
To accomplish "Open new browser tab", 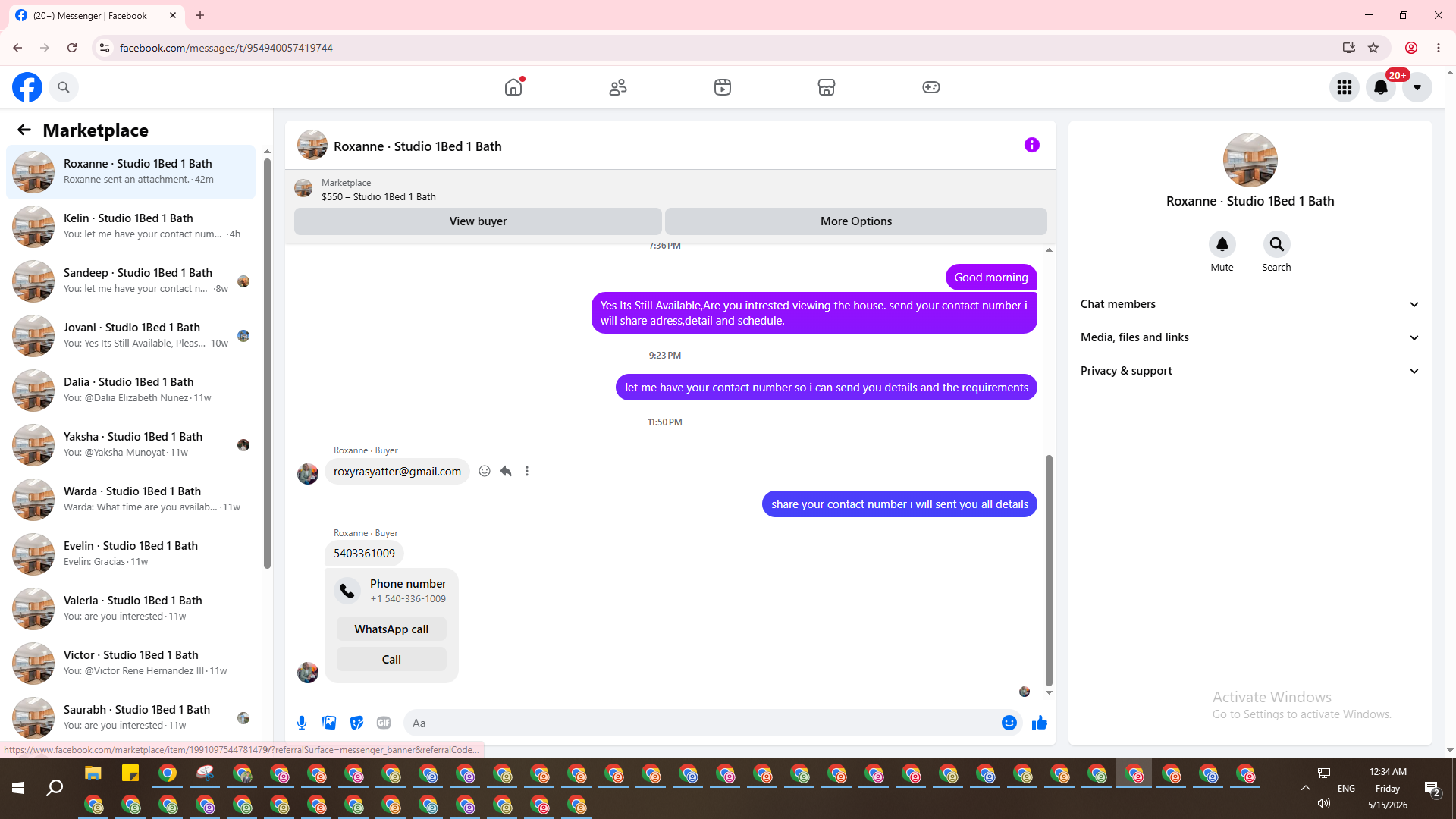I will pyautogui.click(x=200, y=15).
